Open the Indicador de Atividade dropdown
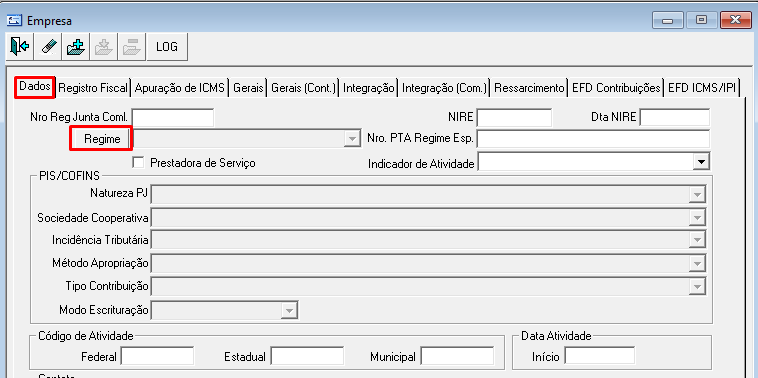This screenshot has width=758, height=378. click(x=700, y=162)
